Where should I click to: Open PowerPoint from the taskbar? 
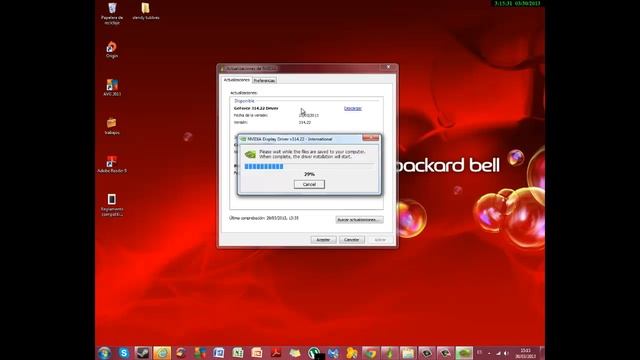(x=257, y=353)
